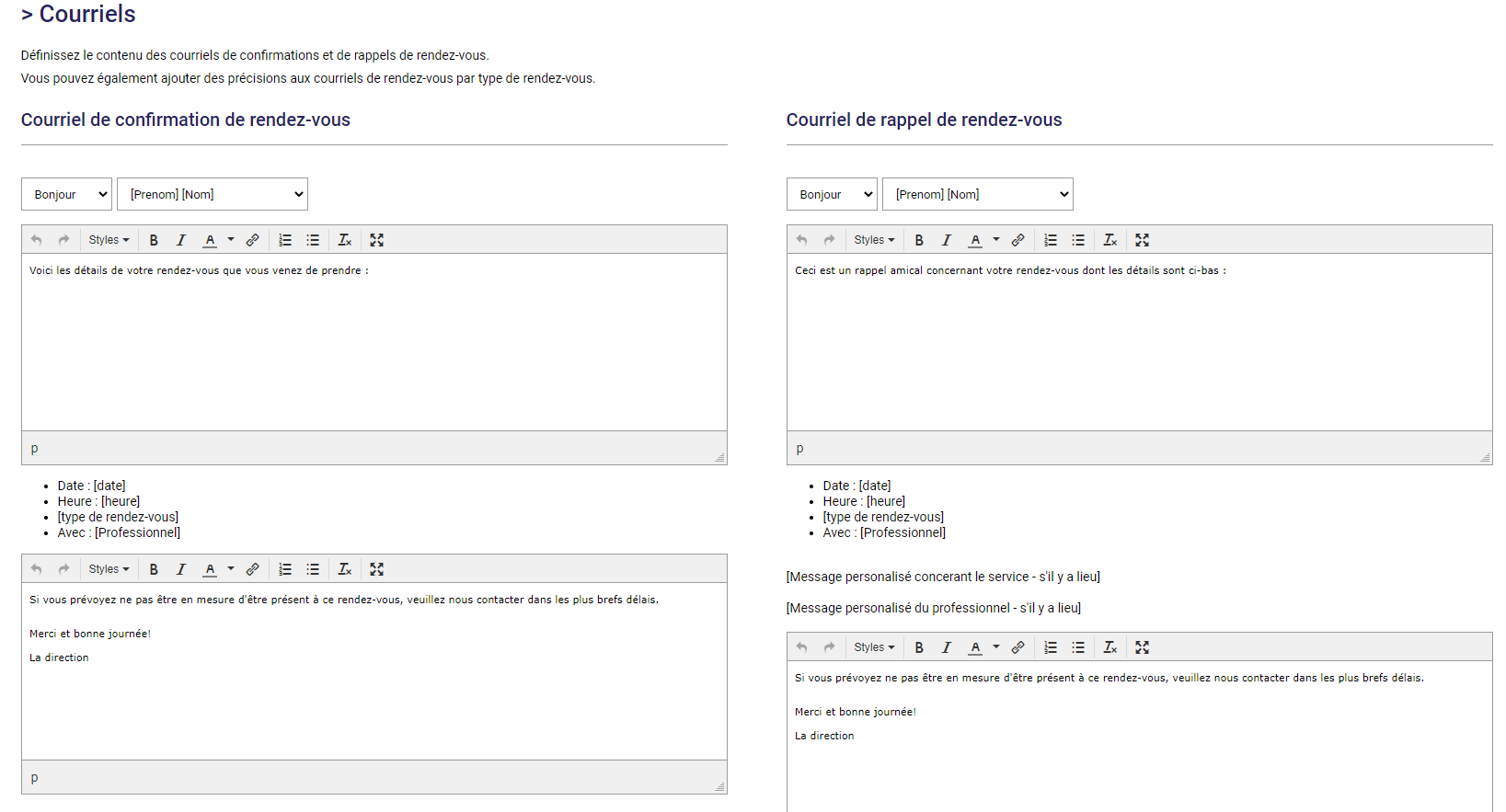Image resolution: width=1506 pixels, height=812 pixels.
Task: Clear formatting in reminder email's top editor
Action: (x=1110, y=240)
